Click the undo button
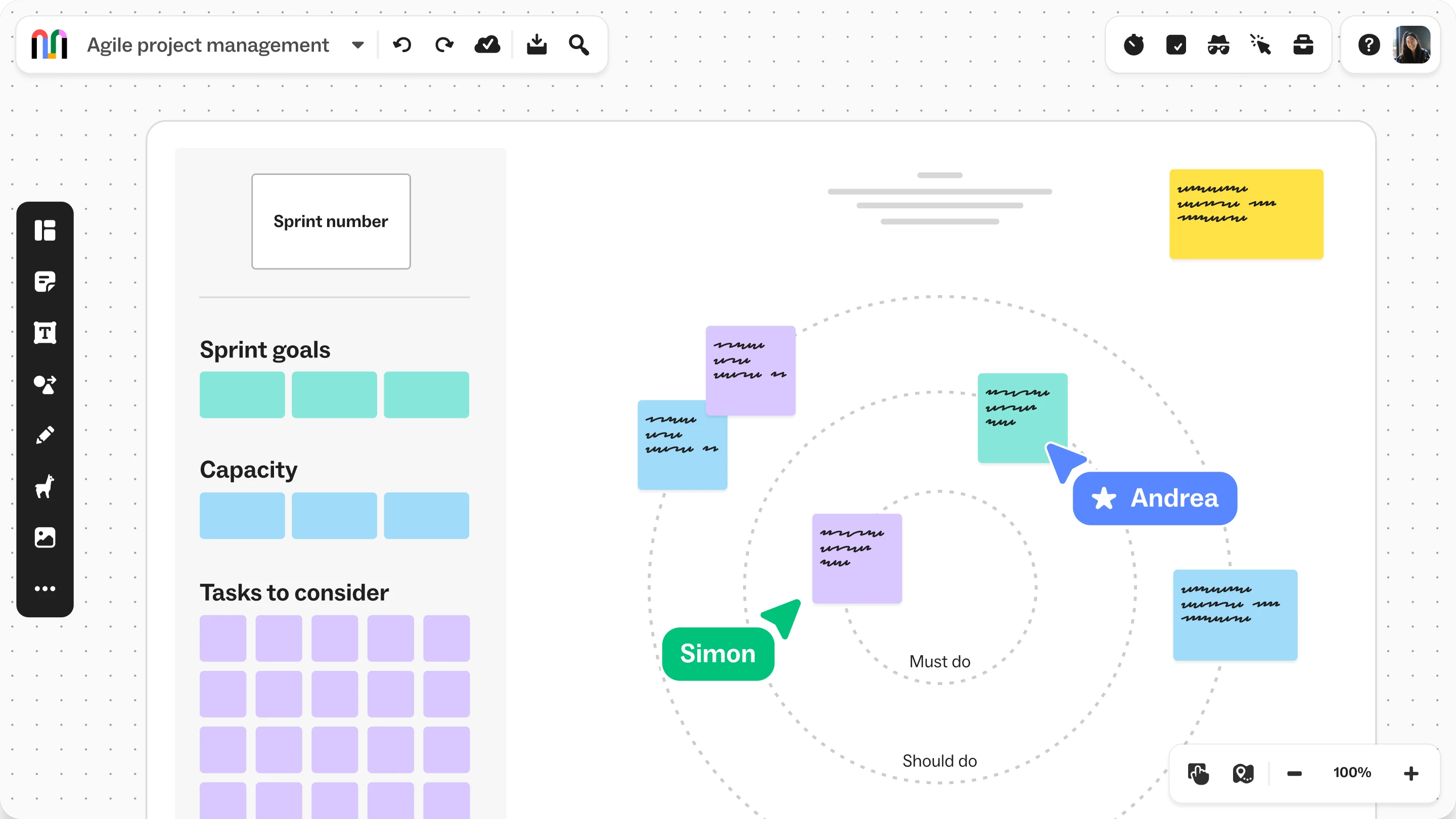Image resolution: width=1456 pixels, height=819 pixels. pyautogui.click(x=402, y=44)
